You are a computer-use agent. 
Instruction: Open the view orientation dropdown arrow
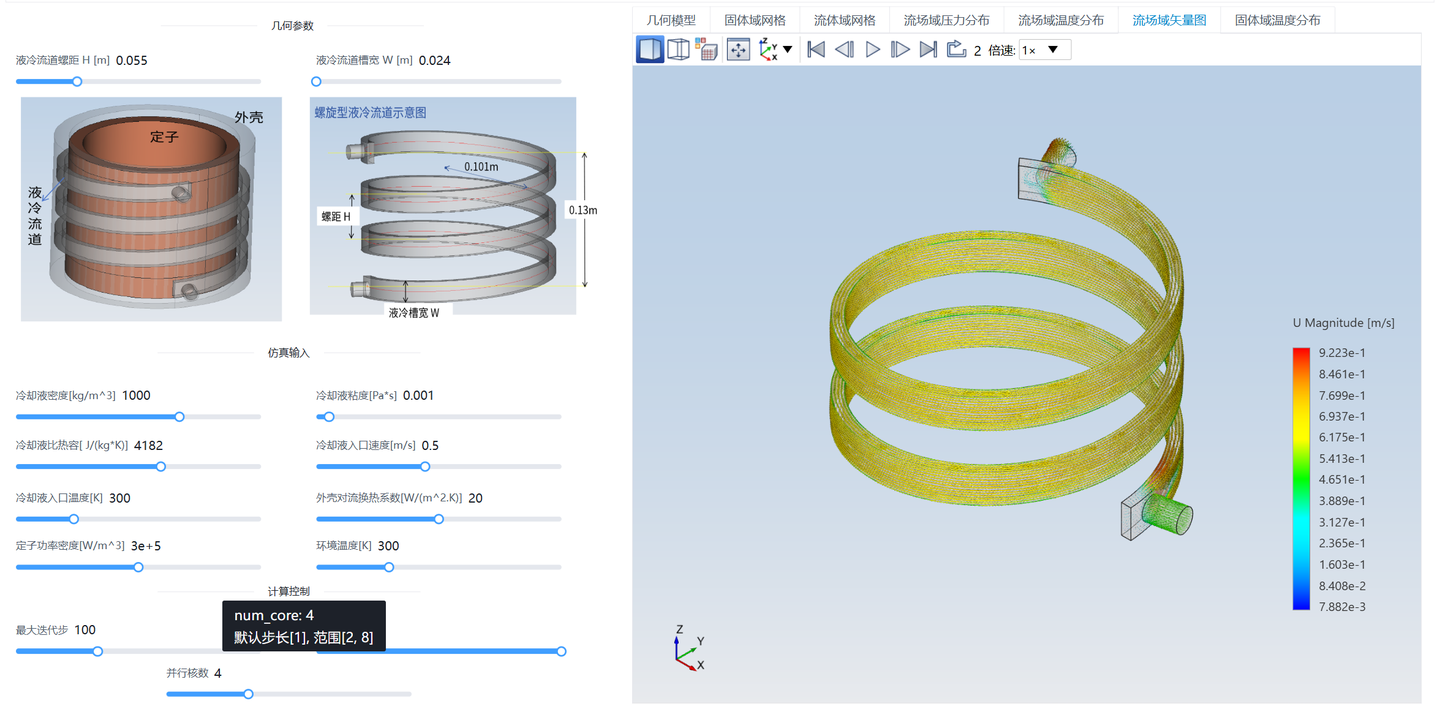(787, 49)
